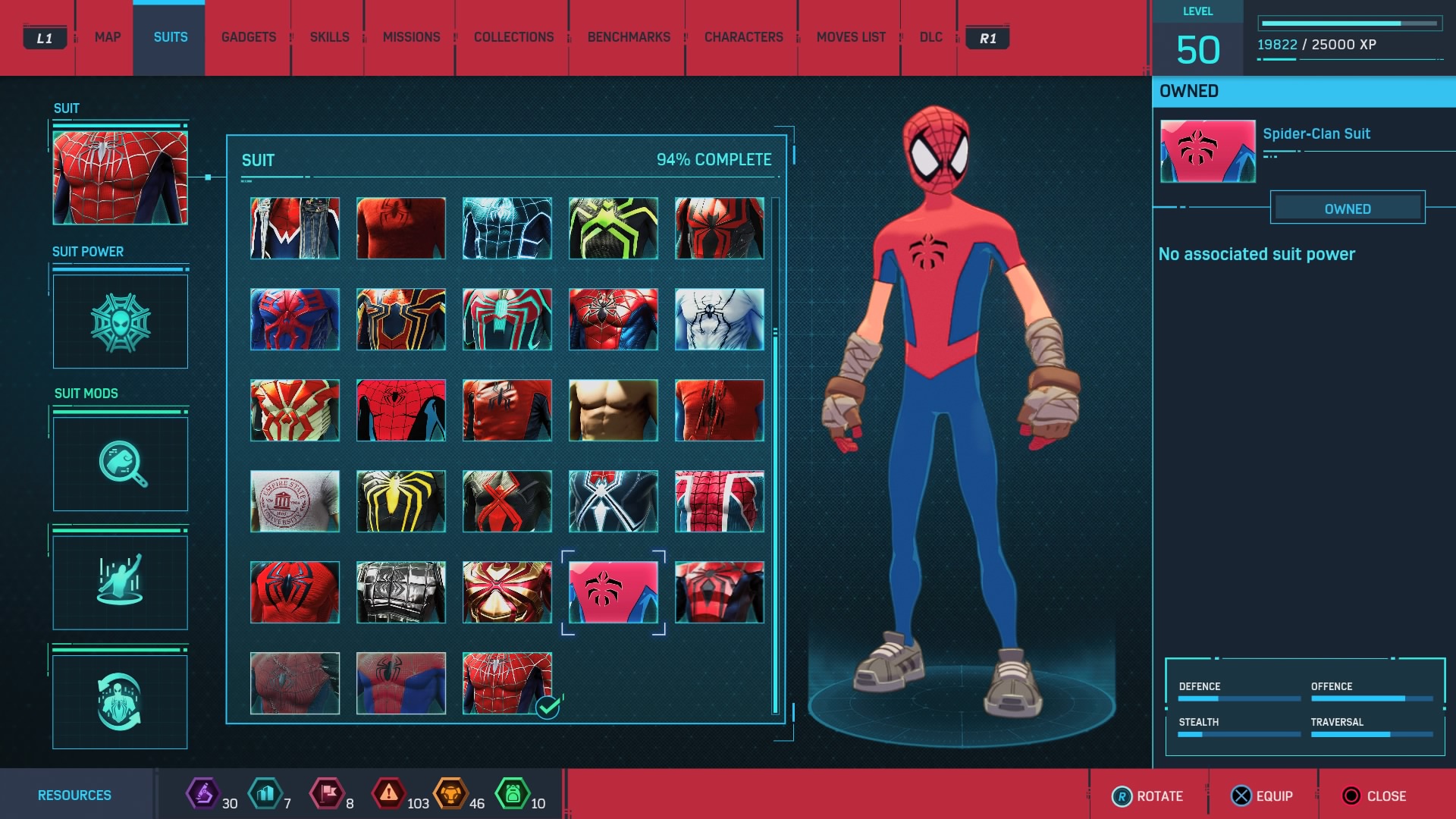The image size is (1456, 819).
Task: Select the teal-accented velocity suit
Action: (507, 319)
